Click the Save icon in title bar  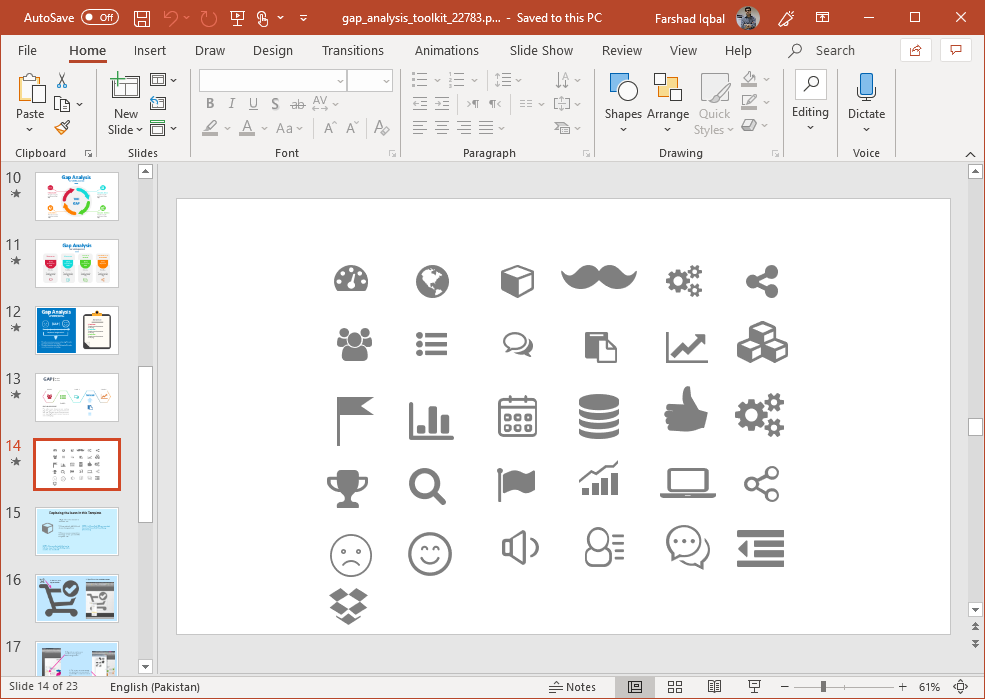[x=142, y=18]
